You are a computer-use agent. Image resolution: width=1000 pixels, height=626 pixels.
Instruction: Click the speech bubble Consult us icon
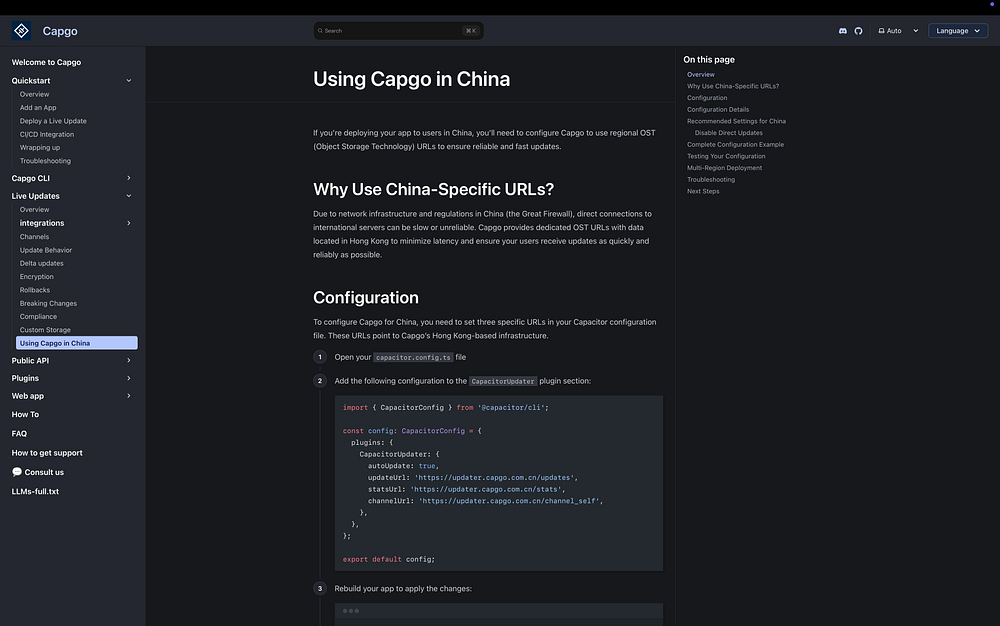(17, 472)
